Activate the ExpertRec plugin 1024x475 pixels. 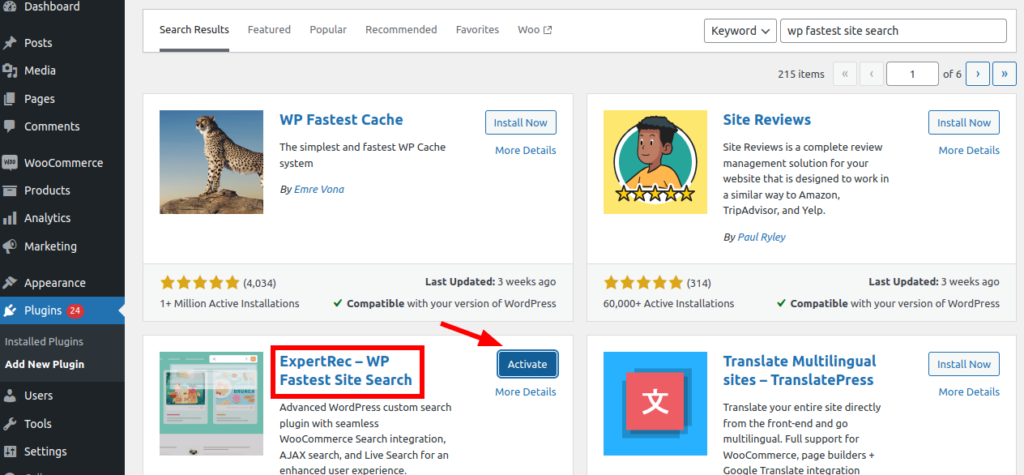[527, 365]
